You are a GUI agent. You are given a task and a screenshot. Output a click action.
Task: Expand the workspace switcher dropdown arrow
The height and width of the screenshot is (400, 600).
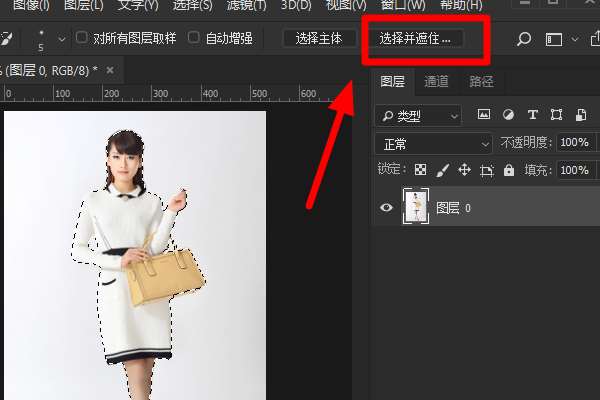pyautogui.click(x=574, y=39)
